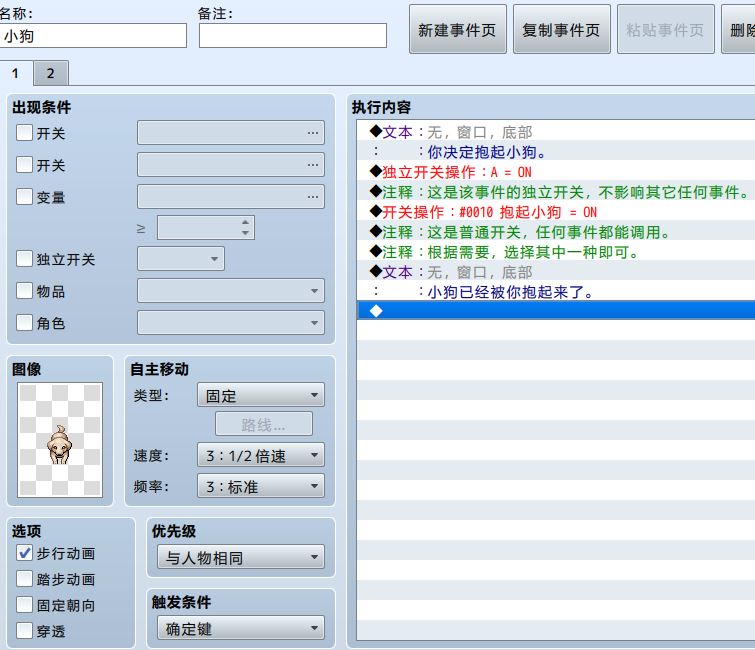Click the puppy sprite image preview
This screenshot has width=755, height=650.
tap(60, 440)
